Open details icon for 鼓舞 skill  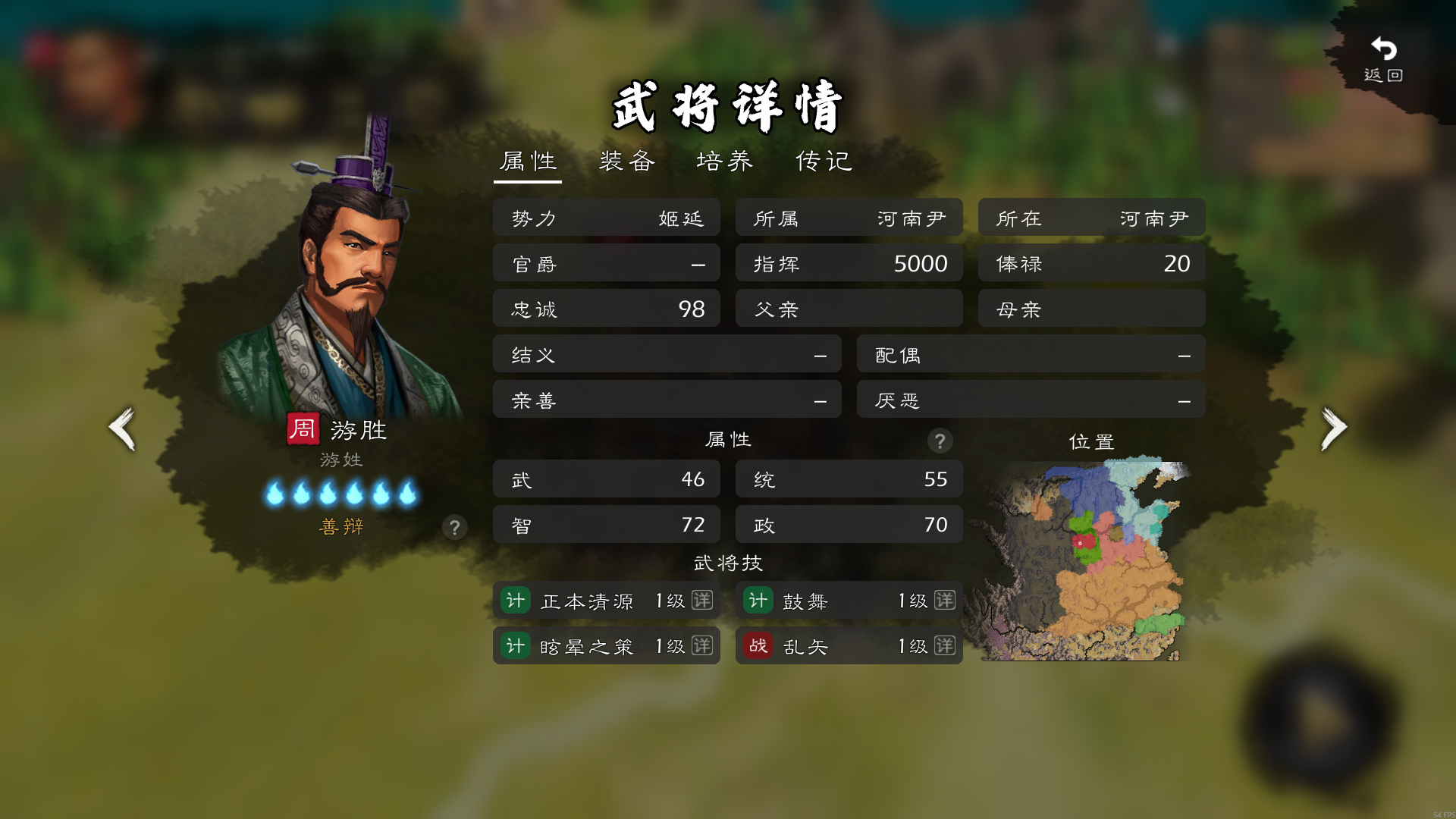945,601
